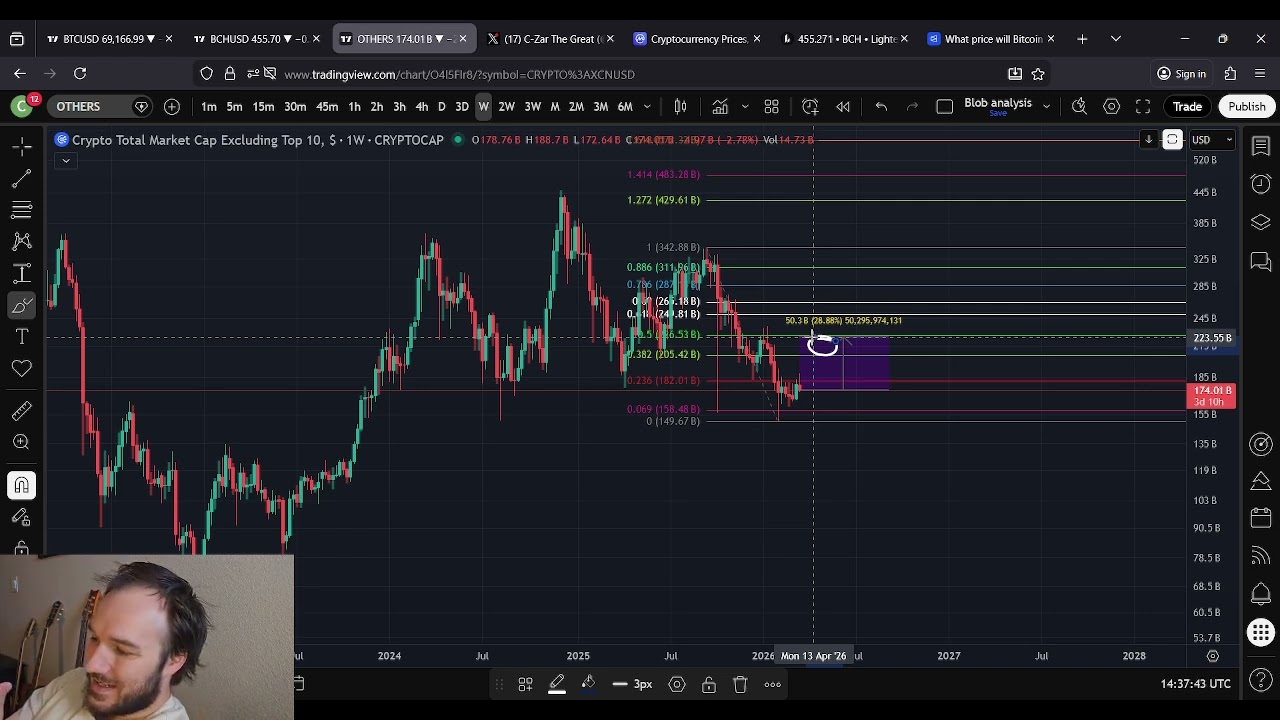Expand the indicators favorites arrow
The height and width of the screenshot is (720, 1280).
click(744, 106)
